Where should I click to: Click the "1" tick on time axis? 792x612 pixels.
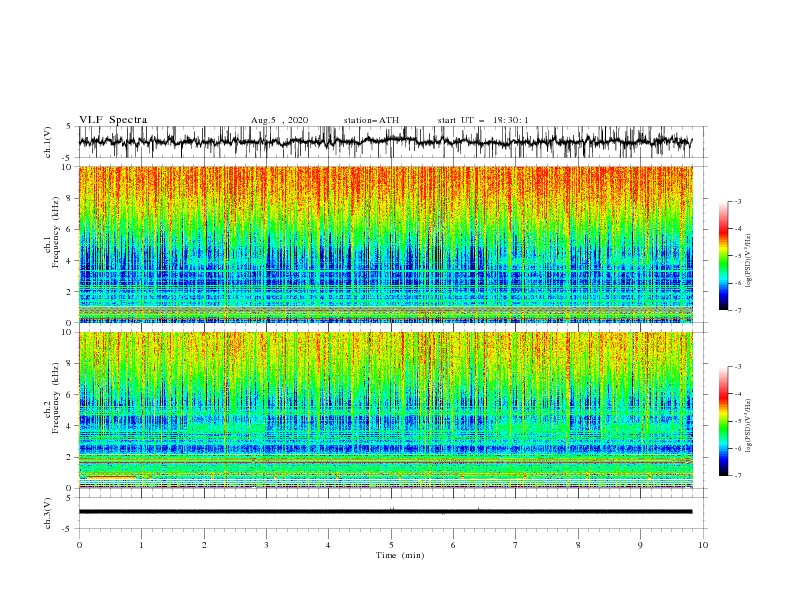click(141, 545)
